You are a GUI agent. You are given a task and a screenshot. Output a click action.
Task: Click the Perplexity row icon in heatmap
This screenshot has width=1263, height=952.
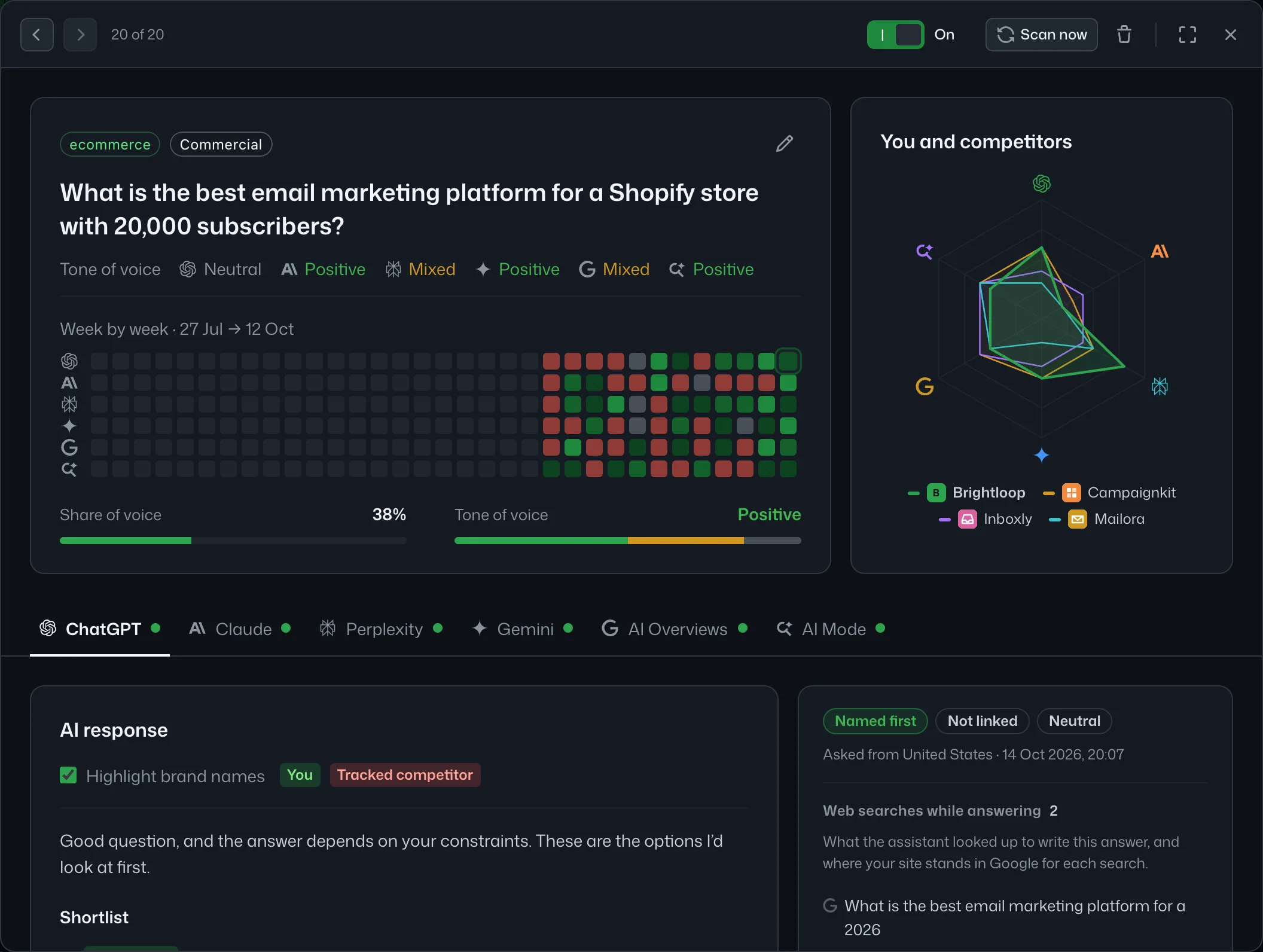pyautogui.click(x=69, y=404)
